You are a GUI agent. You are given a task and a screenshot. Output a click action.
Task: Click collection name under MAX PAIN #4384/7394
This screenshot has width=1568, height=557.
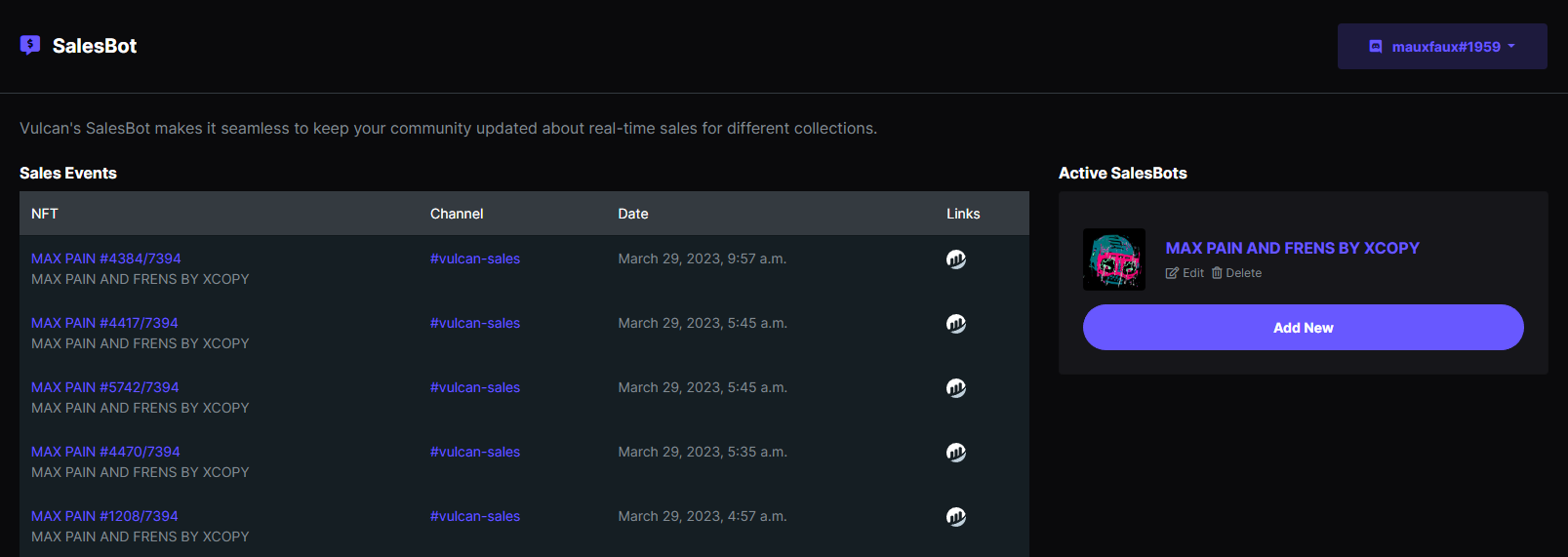[x=141, y=279]
